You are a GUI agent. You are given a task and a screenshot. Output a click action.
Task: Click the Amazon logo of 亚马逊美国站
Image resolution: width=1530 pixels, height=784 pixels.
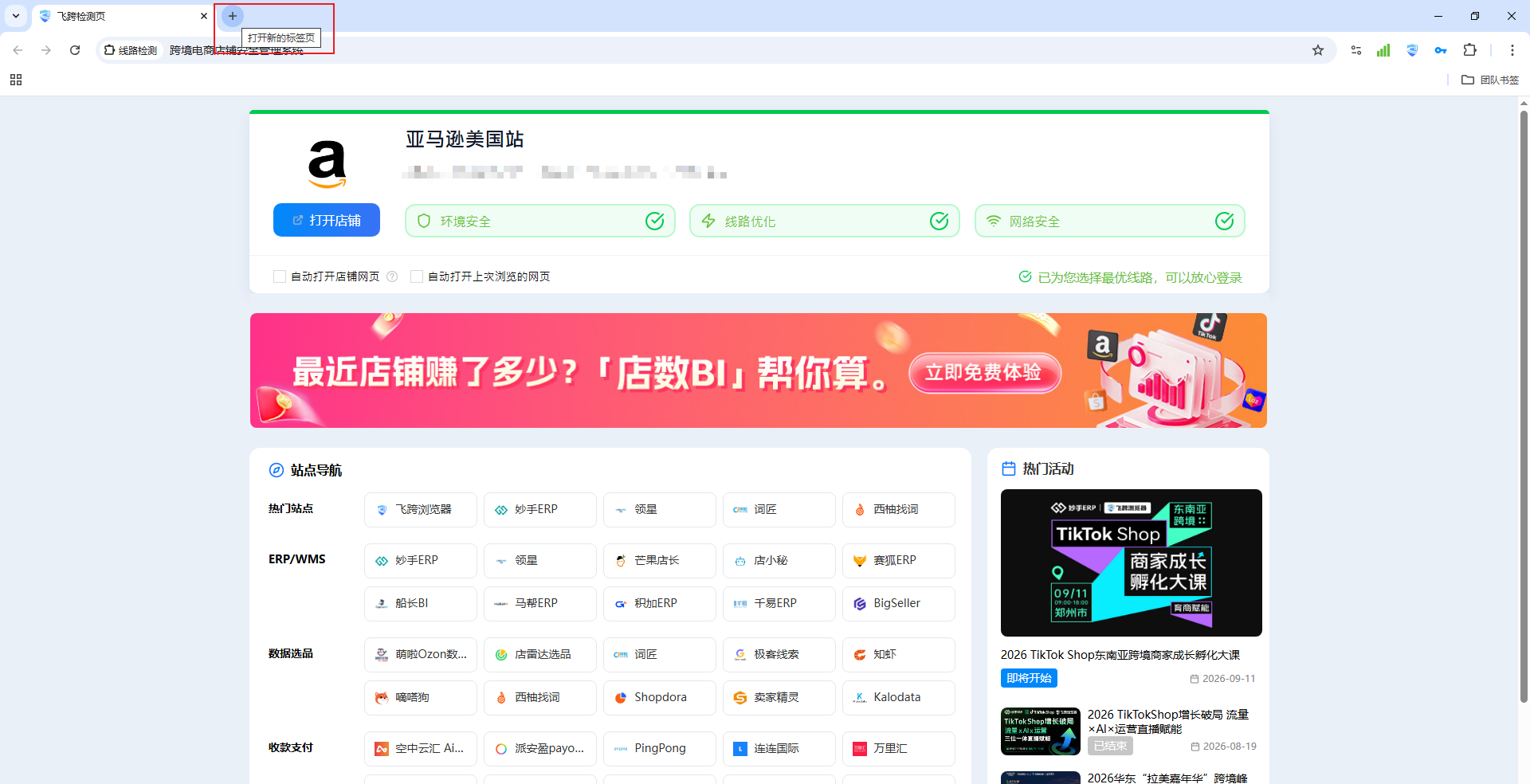coord(327,164)
